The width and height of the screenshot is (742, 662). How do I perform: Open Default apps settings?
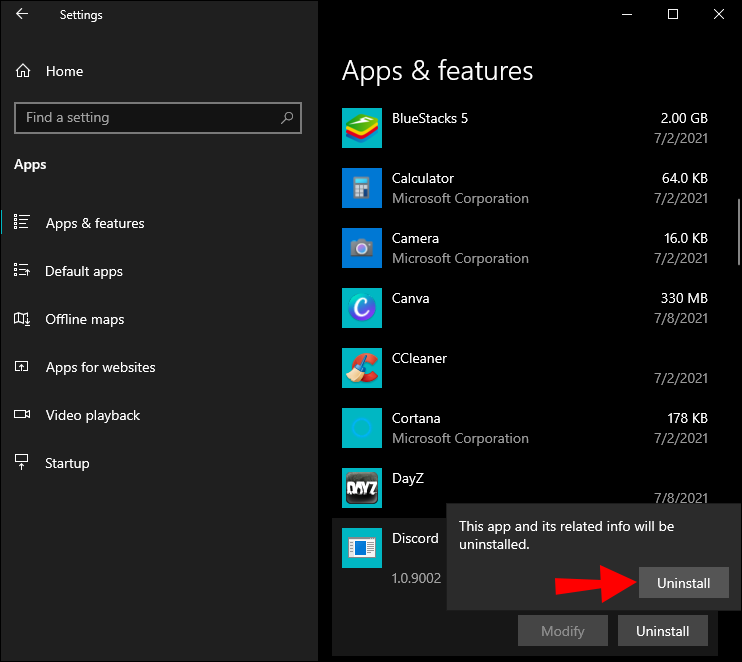[84, 271]
